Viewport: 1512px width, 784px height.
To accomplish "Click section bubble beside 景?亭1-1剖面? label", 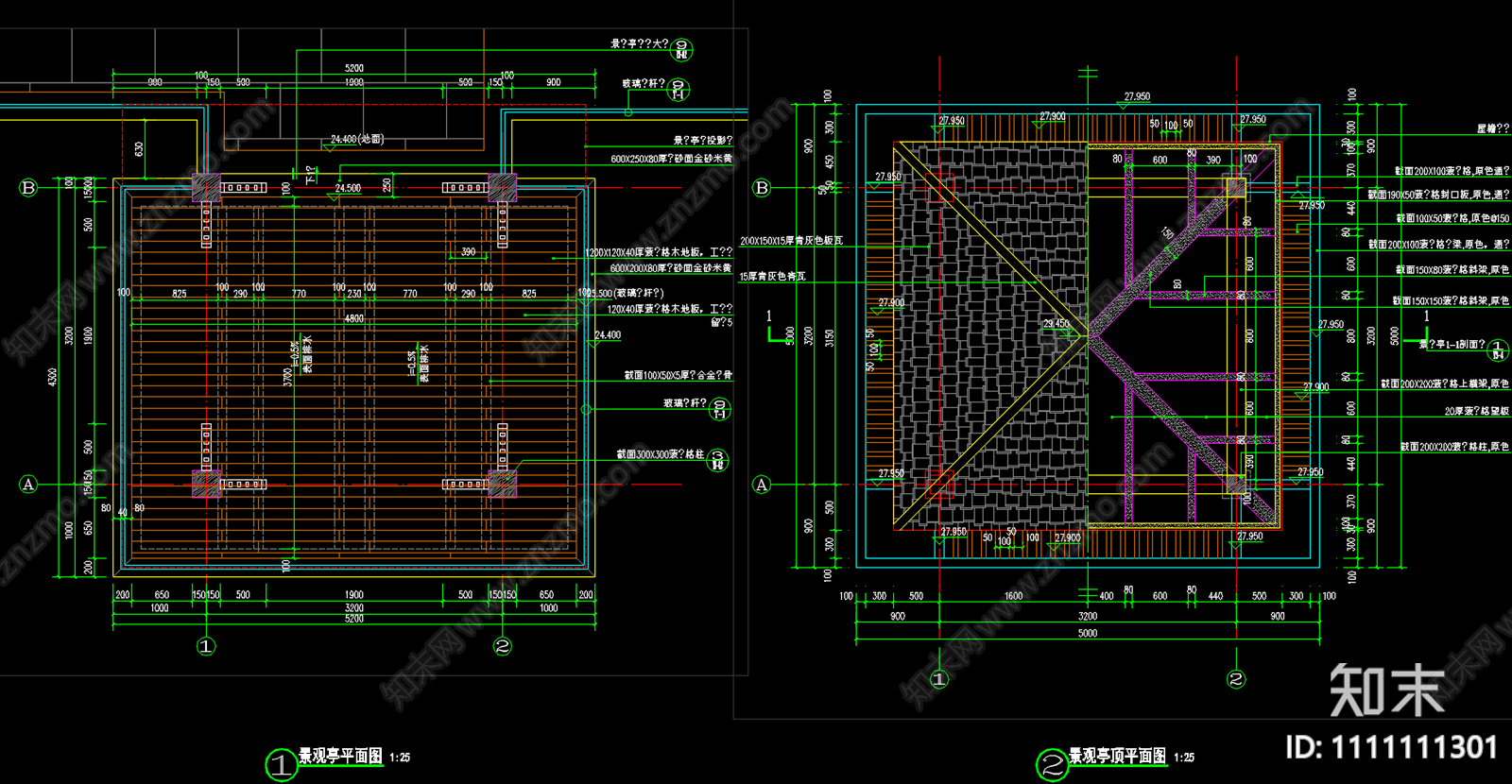I will [1499, 349].
